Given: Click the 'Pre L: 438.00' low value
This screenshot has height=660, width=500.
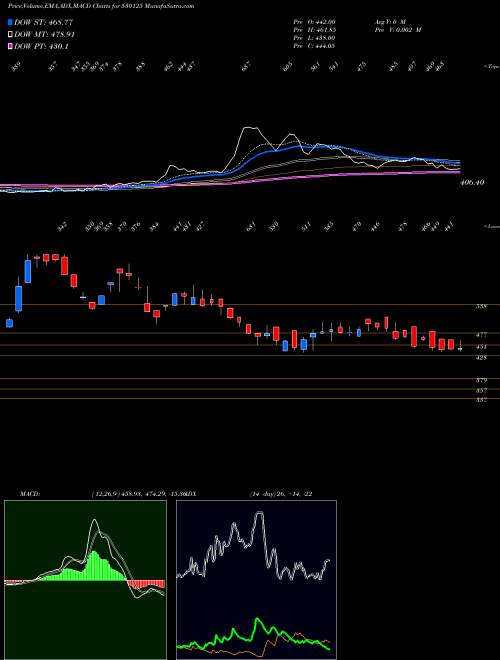Looking at the screenshot, I should 314,38.
